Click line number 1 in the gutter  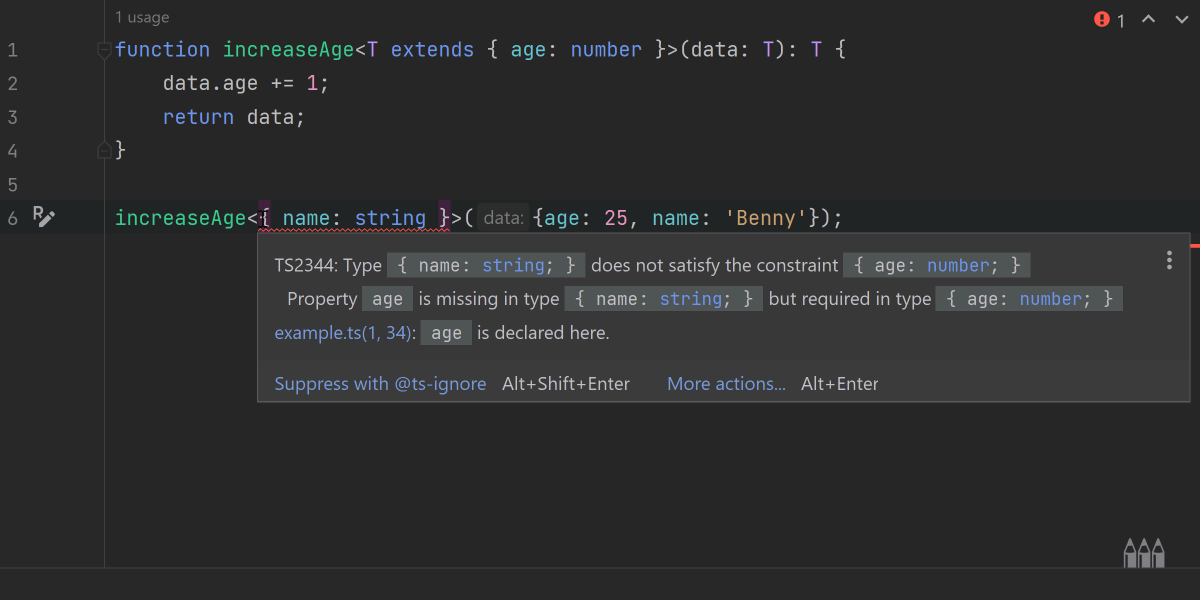[13, 50]
